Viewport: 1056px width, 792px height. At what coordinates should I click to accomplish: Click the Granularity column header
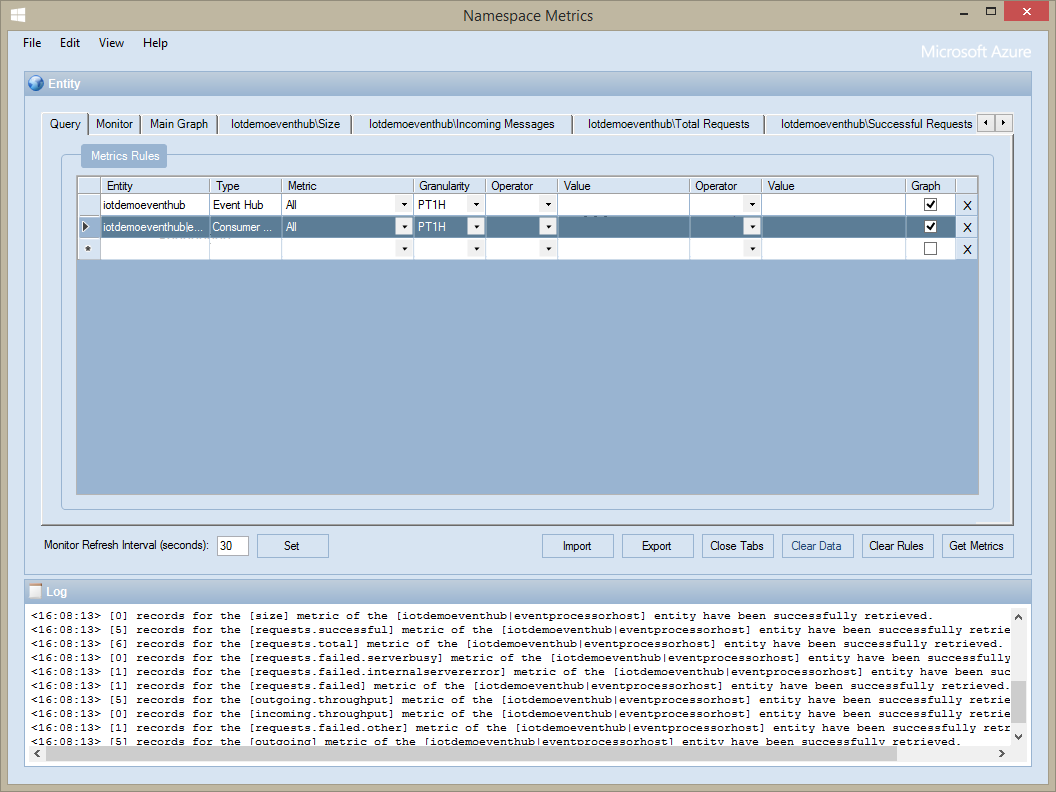click(449, 186)
